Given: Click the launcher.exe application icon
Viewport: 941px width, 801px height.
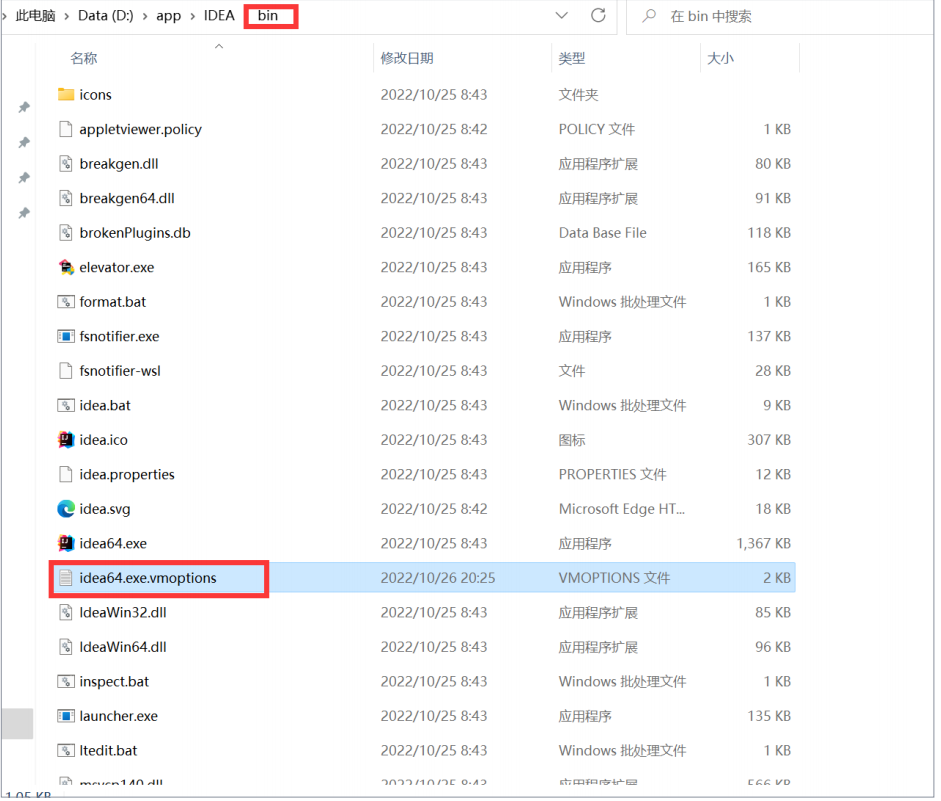Looking at the screenshot, I should (x=65, y=716).
